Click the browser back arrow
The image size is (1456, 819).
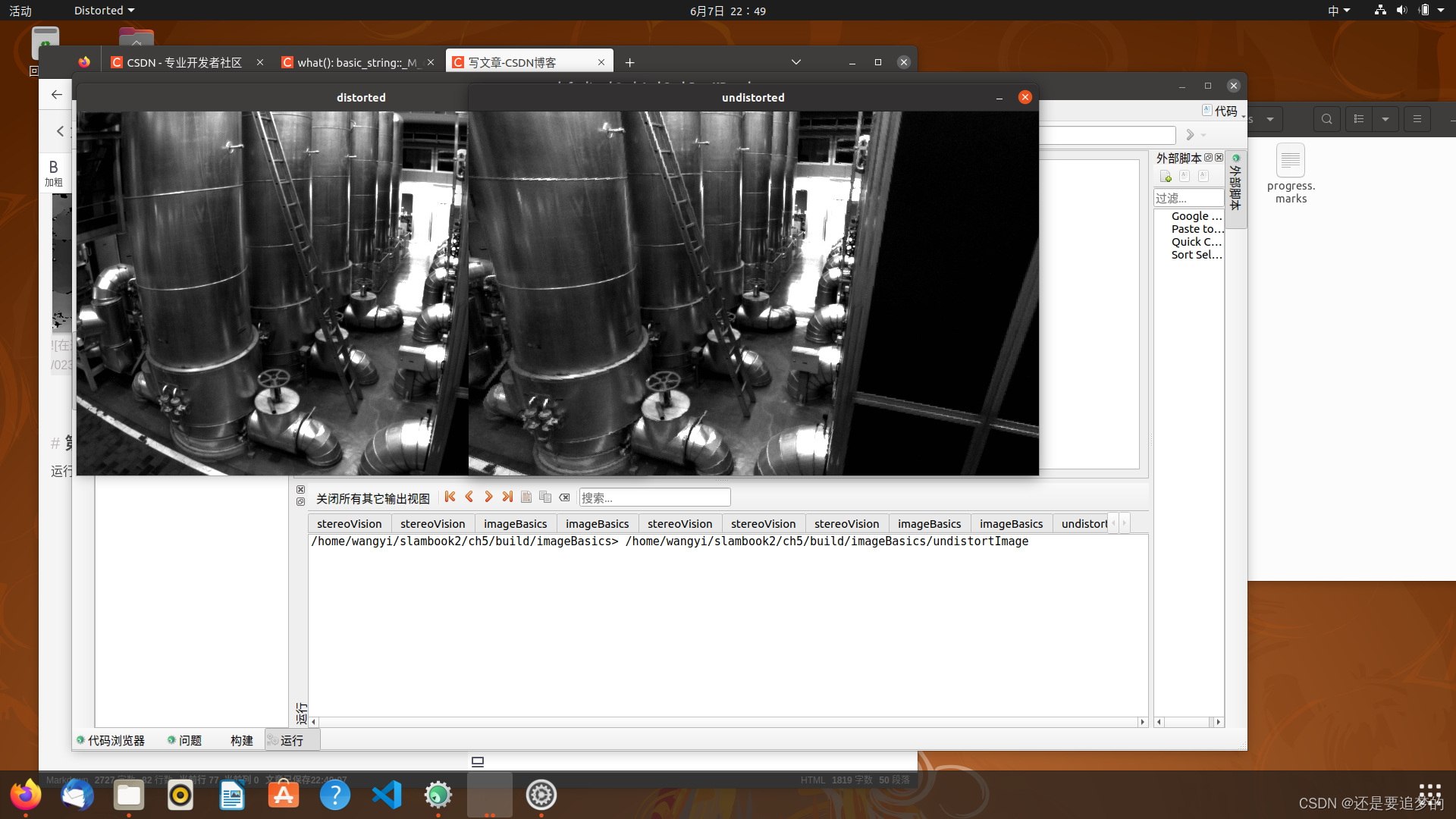(x=57, y=94)
